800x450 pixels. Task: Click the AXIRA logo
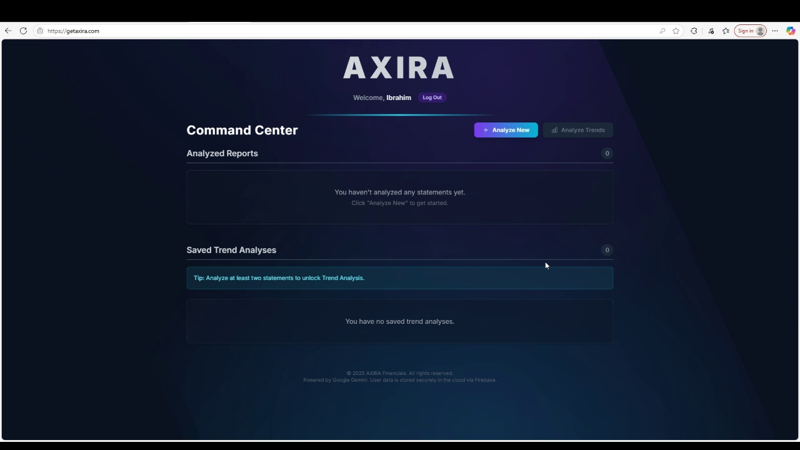pyautogui.click(x=399, y=68)
